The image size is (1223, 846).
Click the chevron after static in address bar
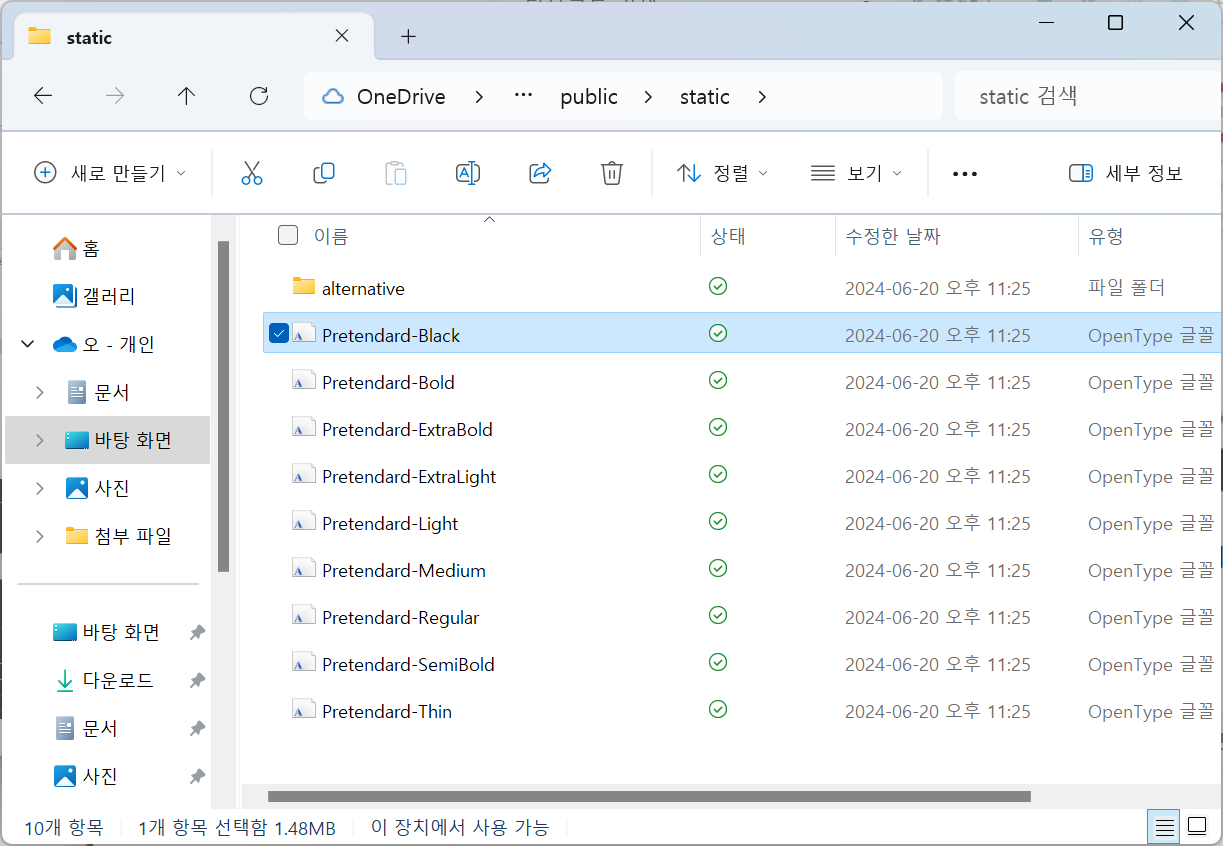(x=763, y=97)
